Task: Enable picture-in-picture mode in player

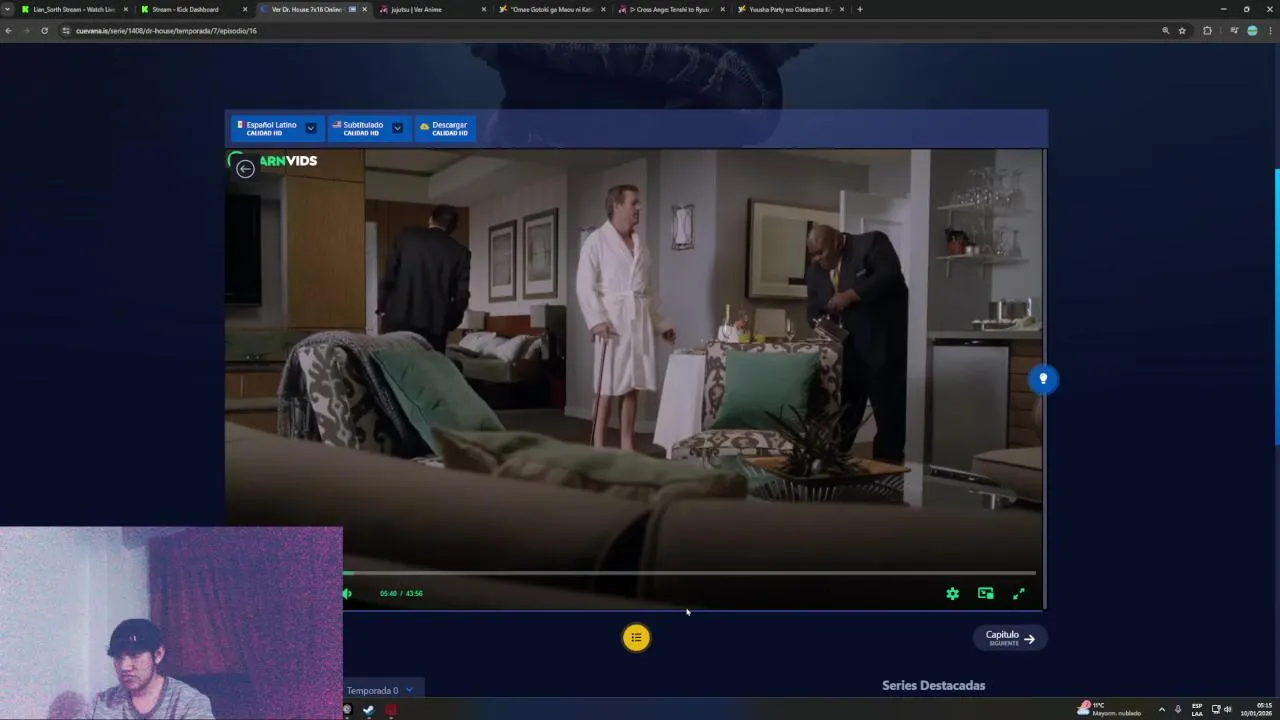Action: point(985,594)
